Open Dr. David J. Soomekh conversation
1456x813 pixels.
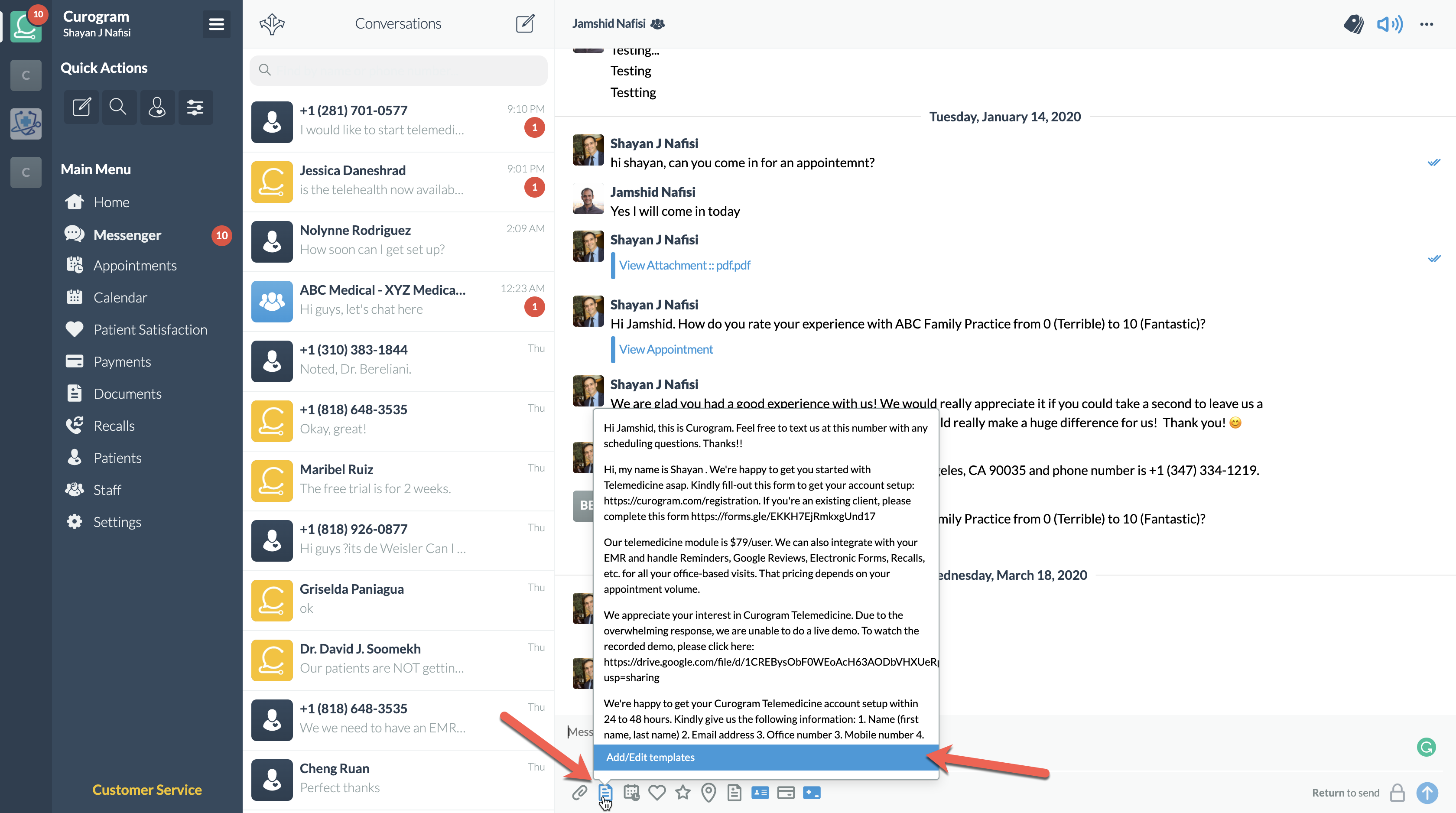(399, 661)
